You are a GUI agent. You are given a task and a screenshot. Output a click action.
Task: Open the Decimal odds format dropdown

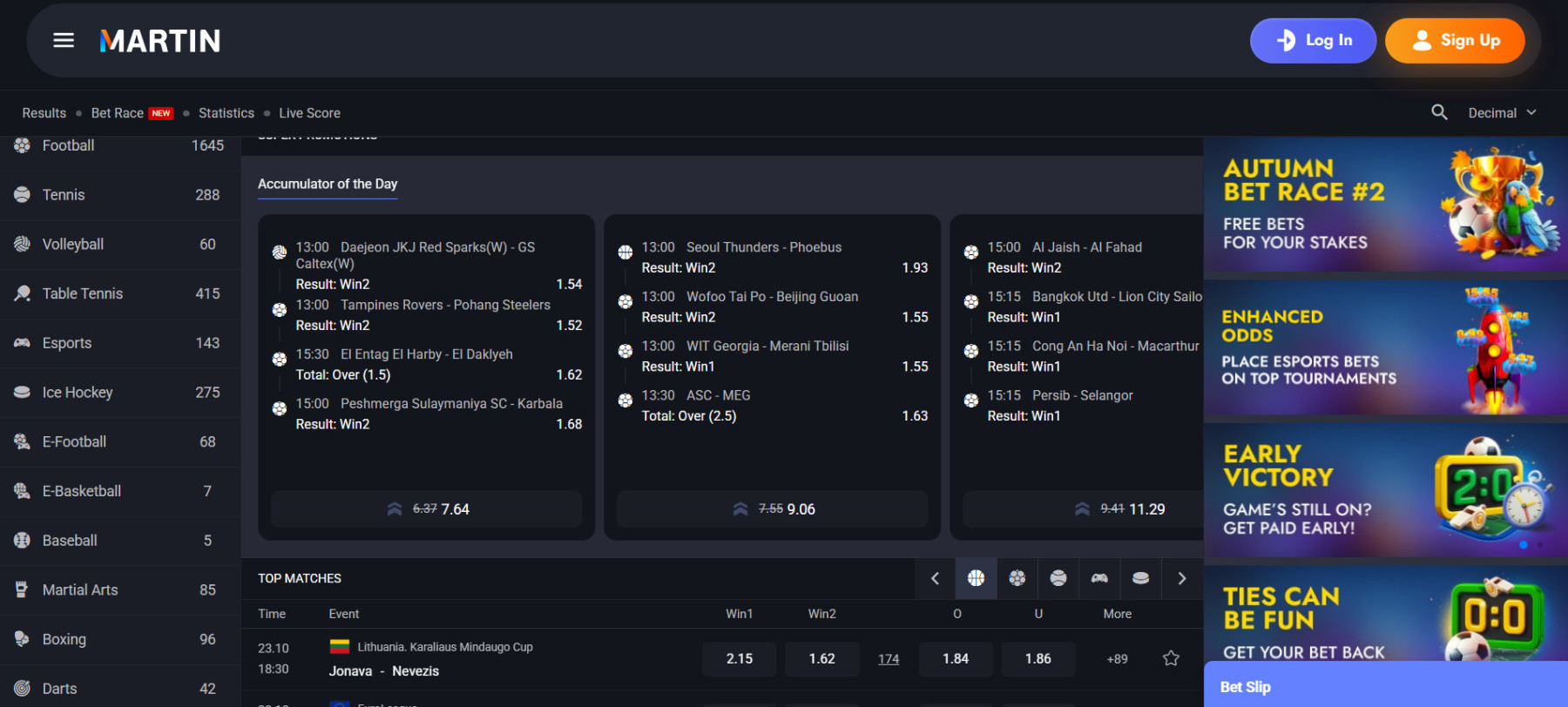point(1502,113)
